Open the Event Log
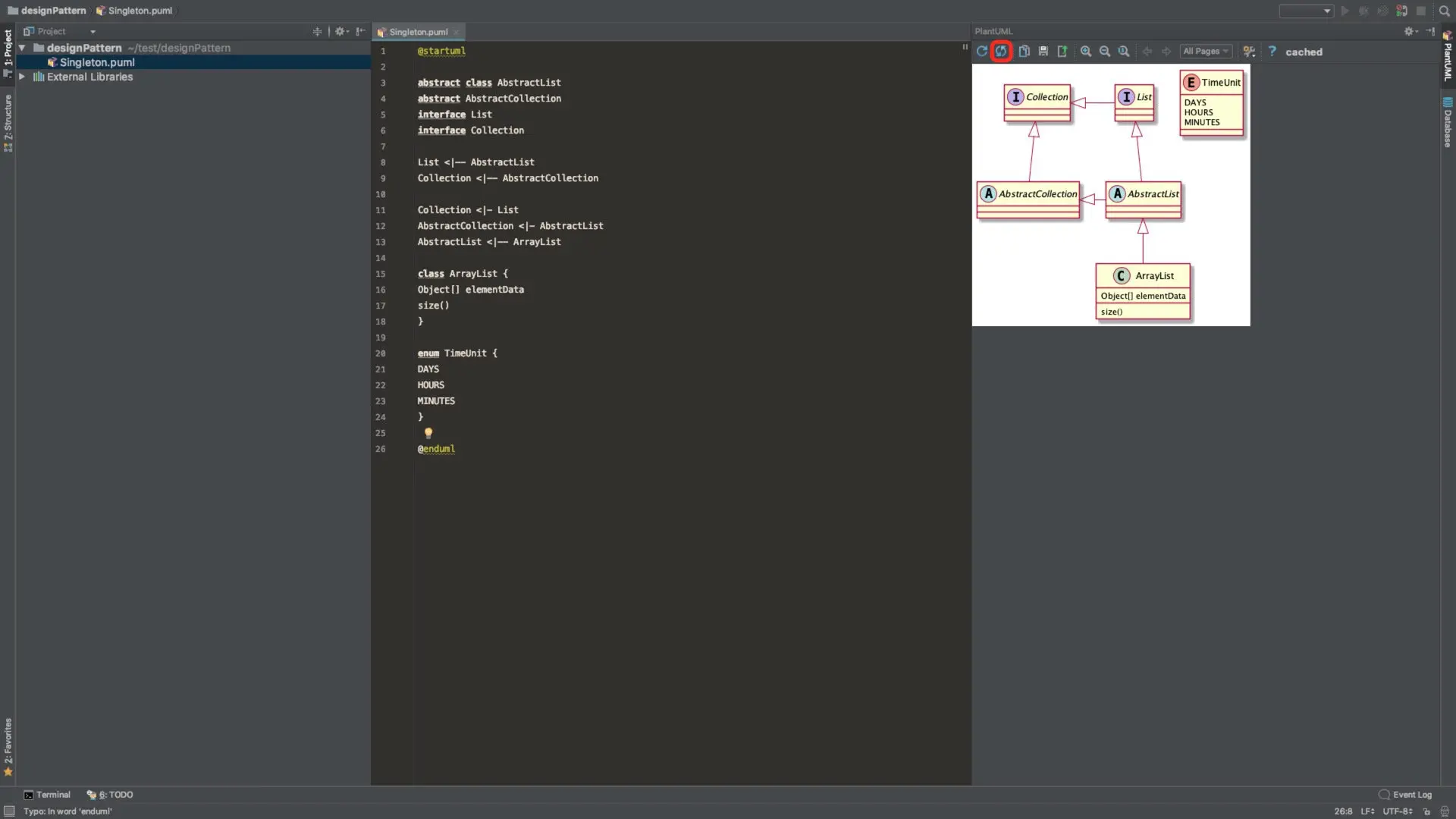The width and height of the screenshot is (1456, 819). (1405, 795)
